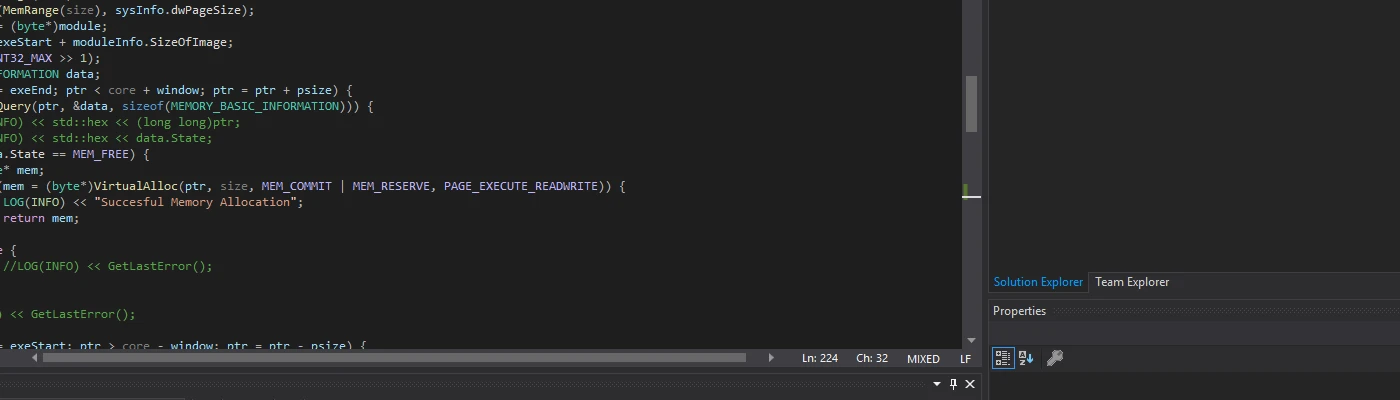Viewport: 1400px width, 400px height.
Task: Click the Categorized view icon in Properties
Action: pyautogui.click(x=1003, y=358)
